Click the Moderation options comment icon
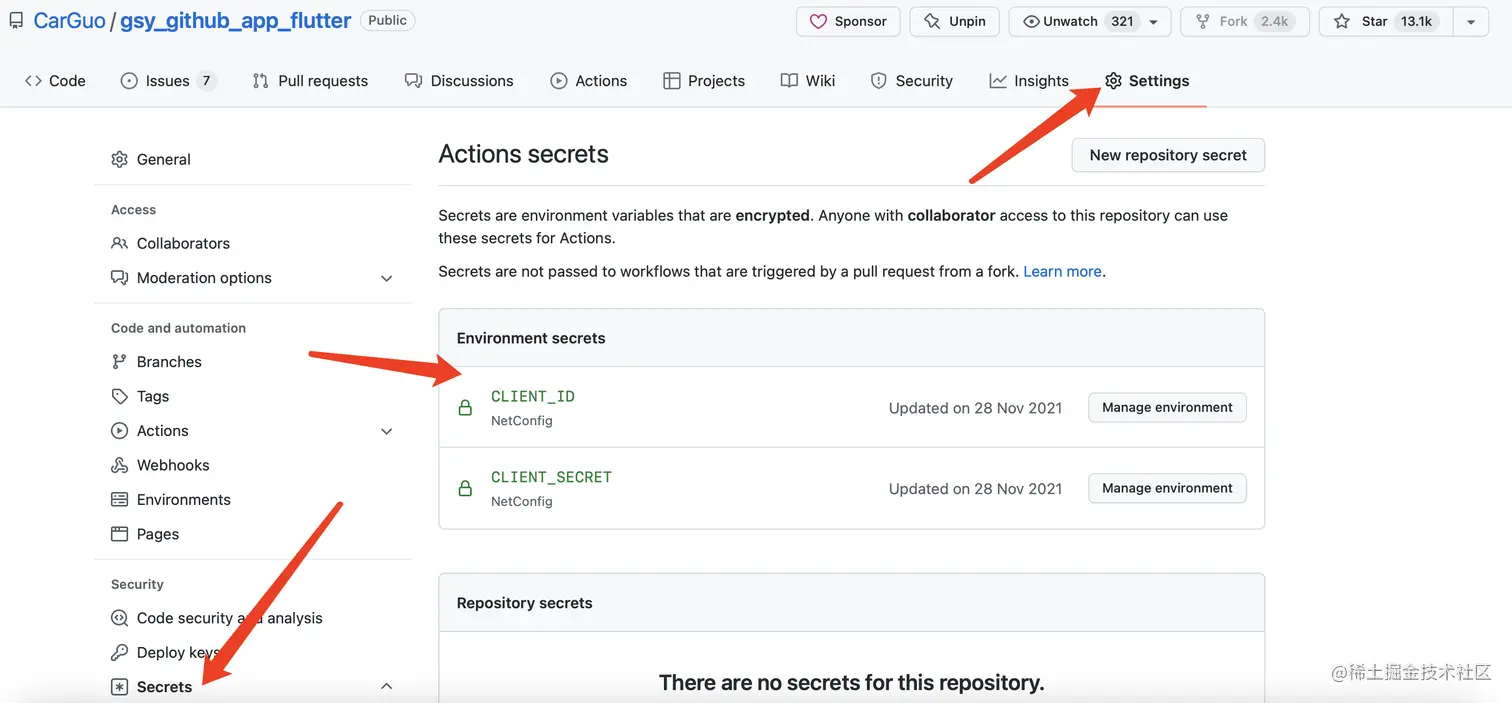 point(119,278)
